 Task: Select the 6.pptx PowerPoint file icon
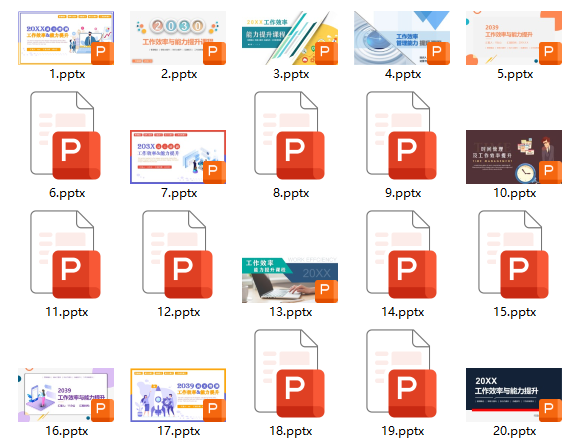click(66, 135)
